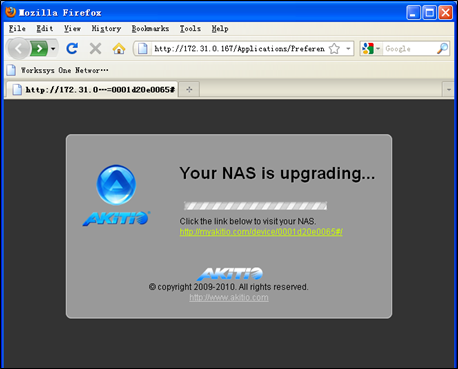This screenshot has width=458, height=369.
Task: Click the Firefox logo in title bar
Action: coord(11,12)
